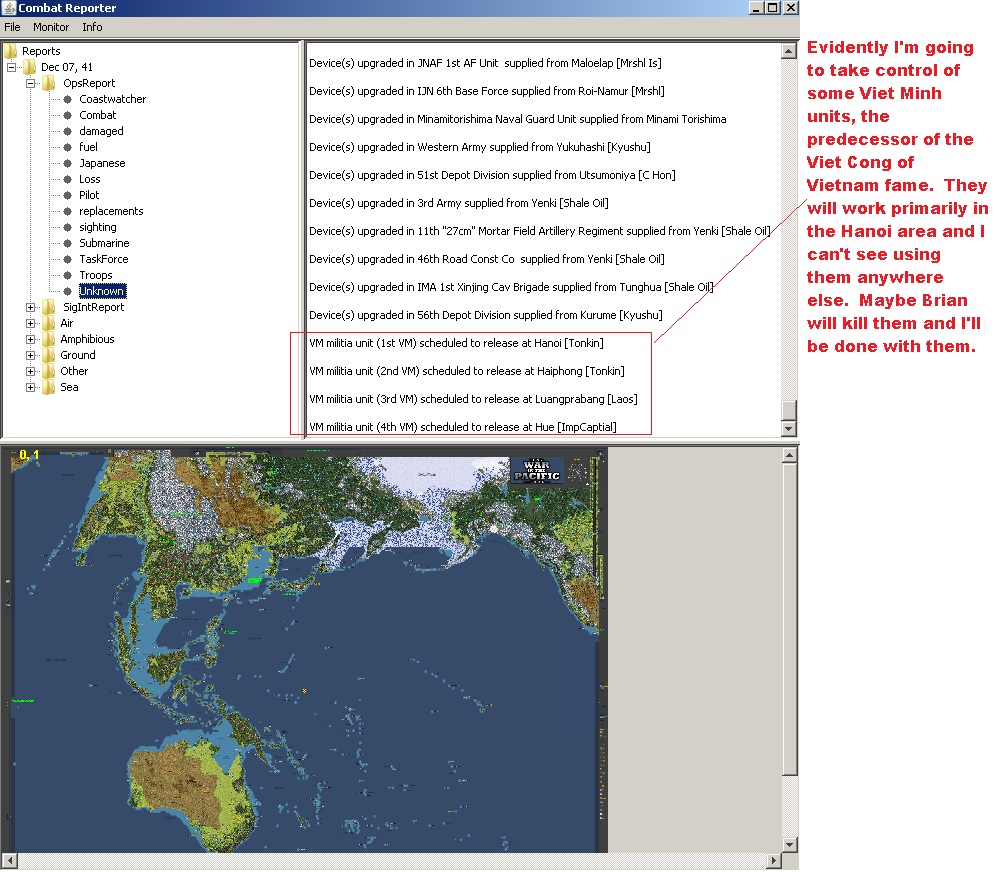Select the Submarine report
Image resolution: width=997 pixels, height=872 pixels.
[104, 243]
